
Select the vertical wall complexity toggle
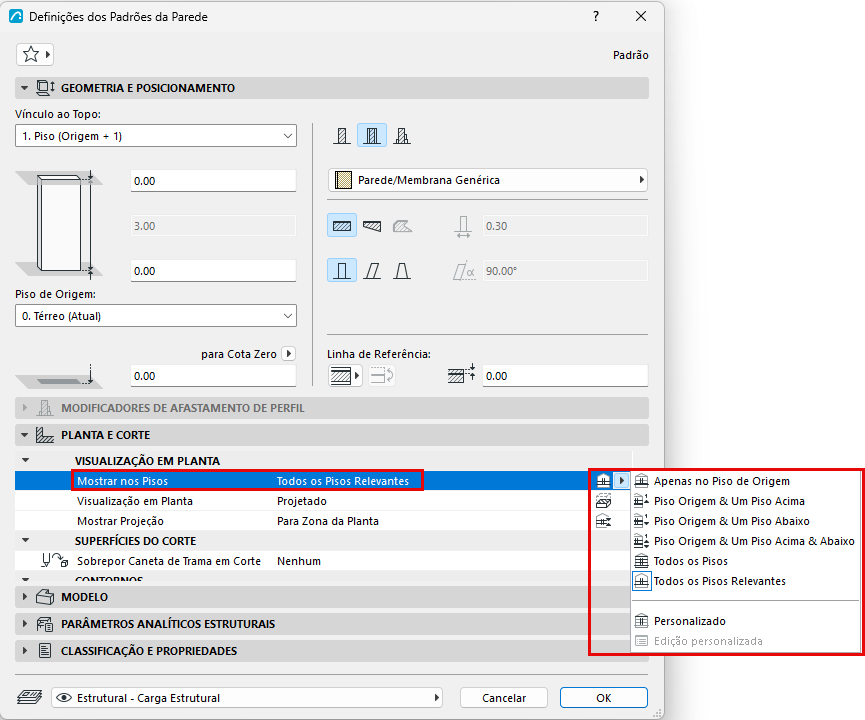point(342,271)
